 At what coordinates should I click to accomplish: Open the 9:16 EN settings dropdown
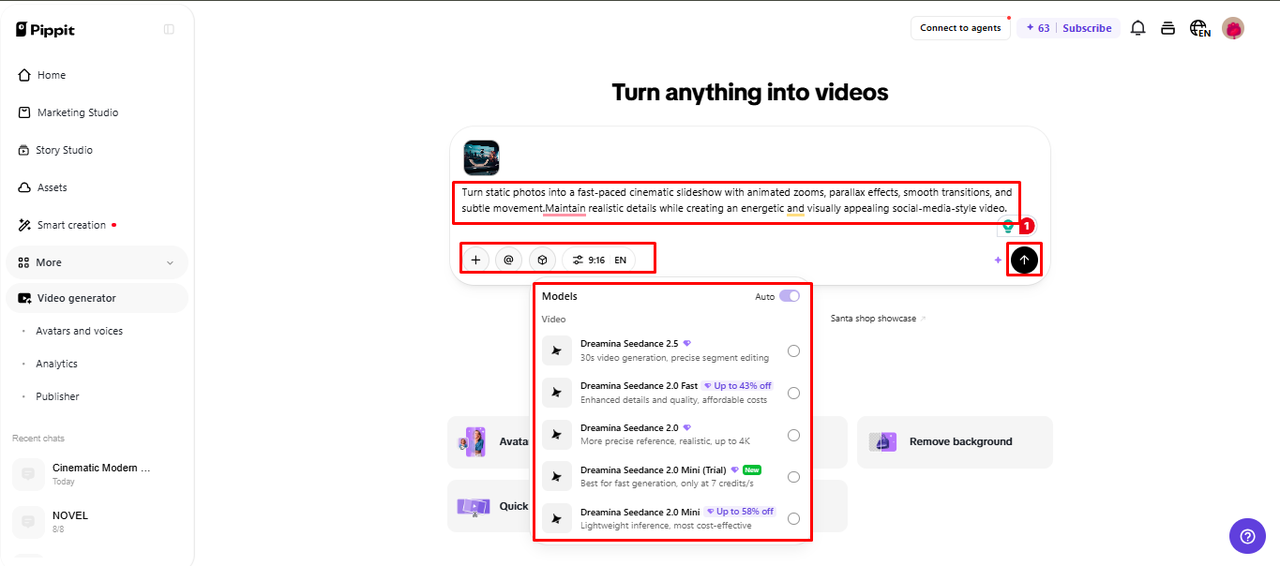(599, 260)
